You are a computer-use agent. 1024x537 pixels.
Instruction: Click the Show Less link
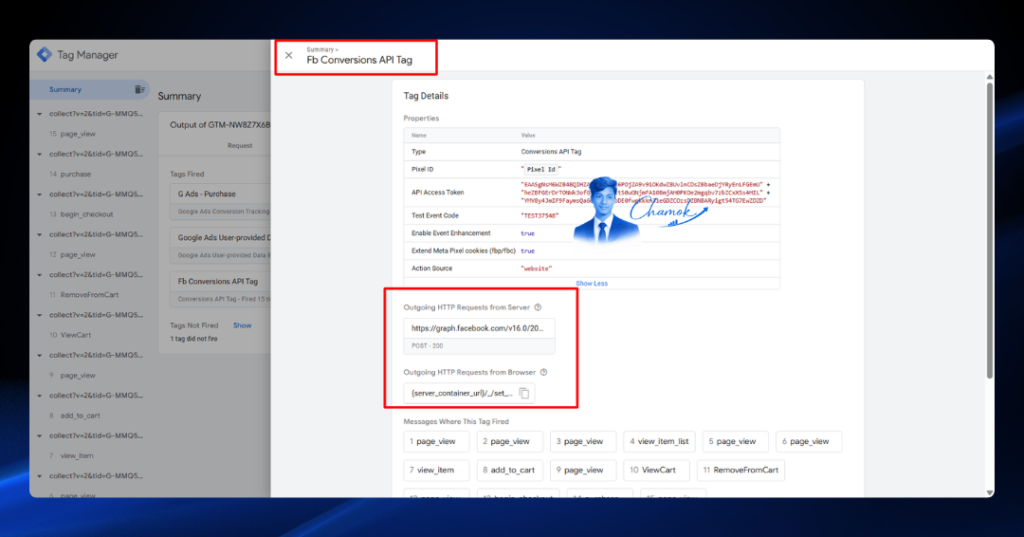592,284
